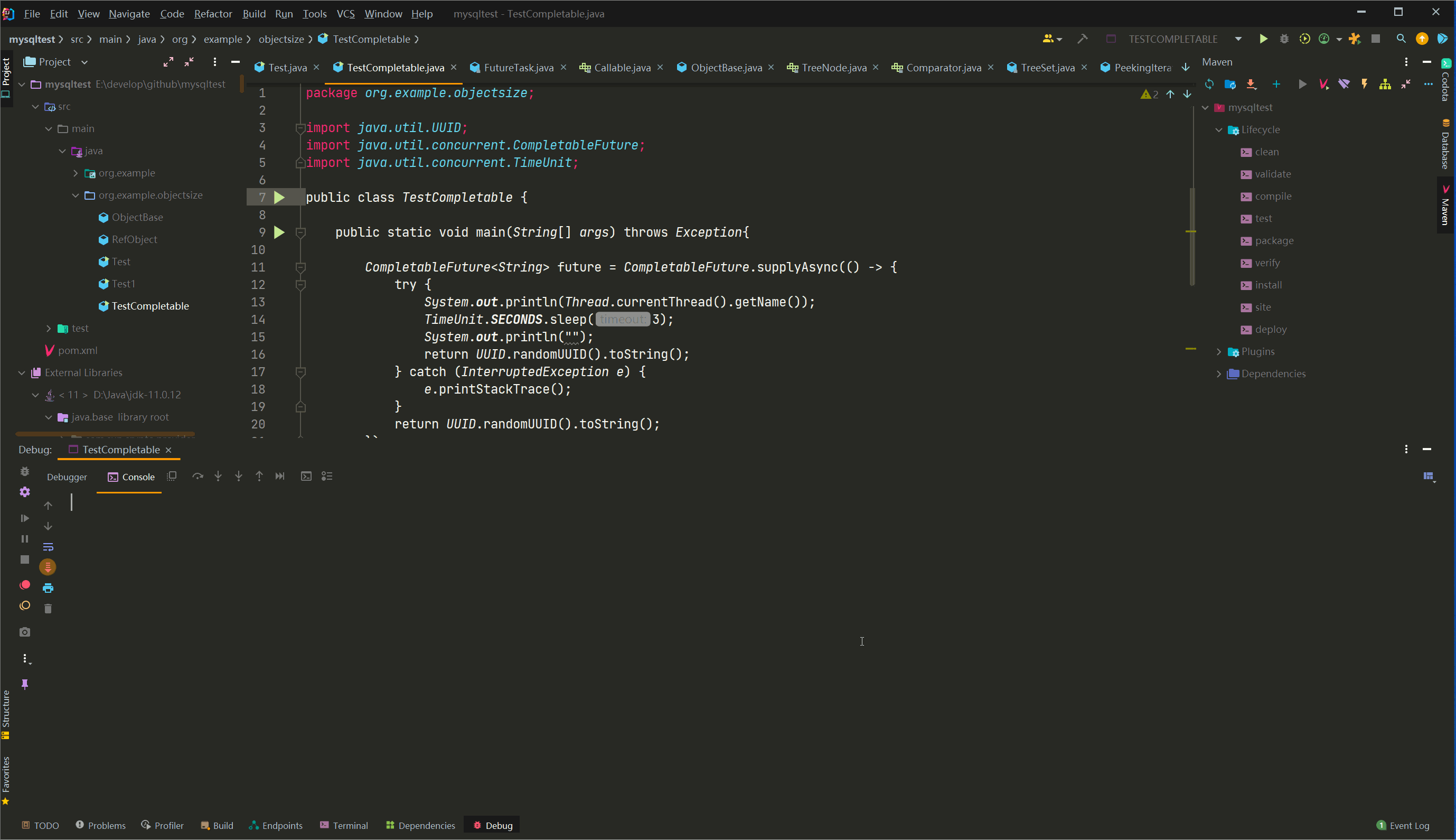Run with Coverage from main toolbar
1456x840 pixels.
click(x=1304, y=39)
